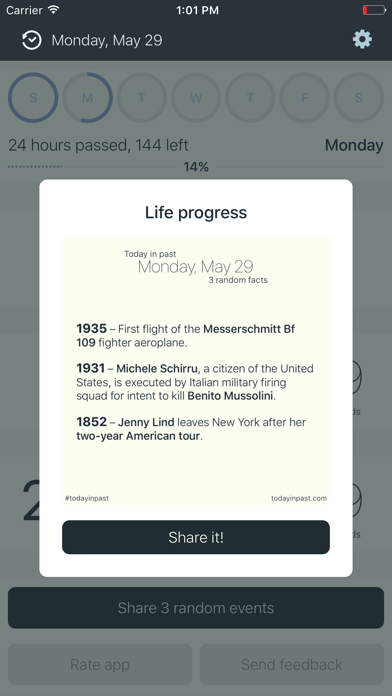
Task: Select the M (Monday) day circle
Action: pyautogui.click(x=87, y=98)
